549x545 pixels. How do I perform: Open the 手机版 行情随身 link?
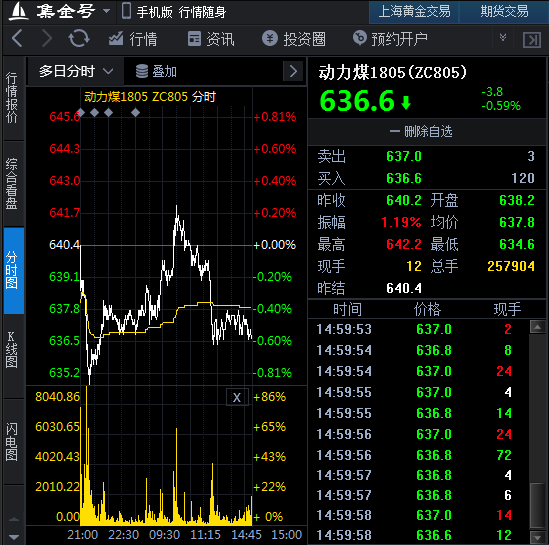pos(181,12)
